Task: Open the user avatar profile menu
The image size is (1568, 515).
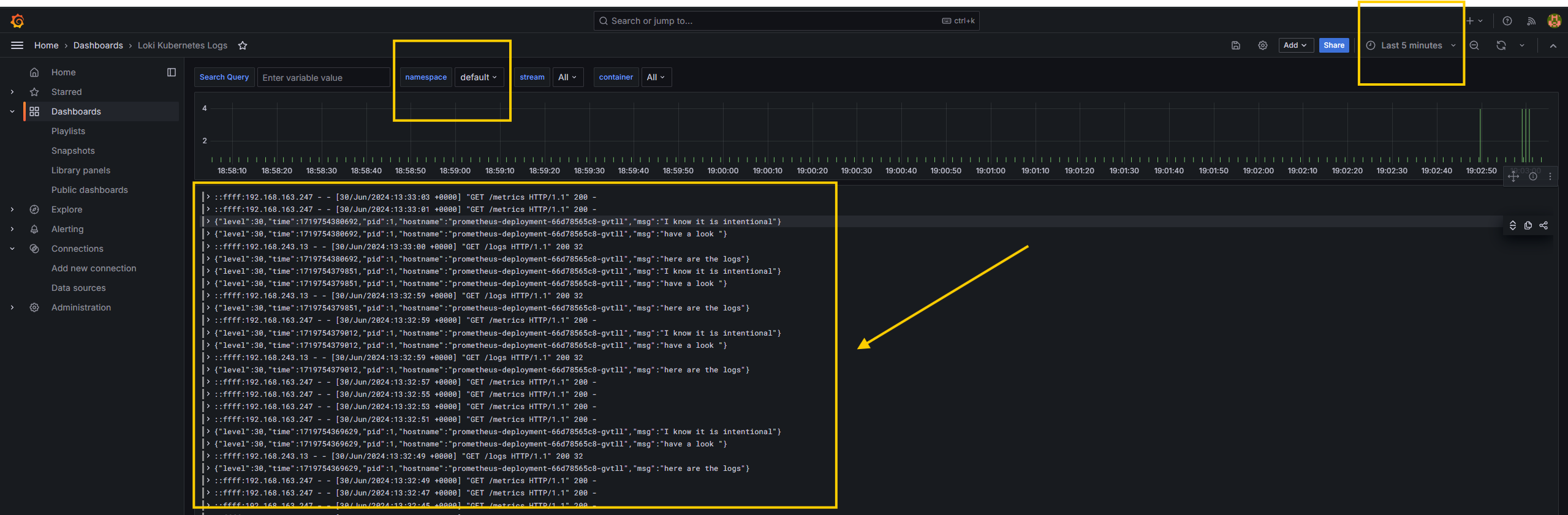Action: pyautogui.click(x=1554, y=21)
